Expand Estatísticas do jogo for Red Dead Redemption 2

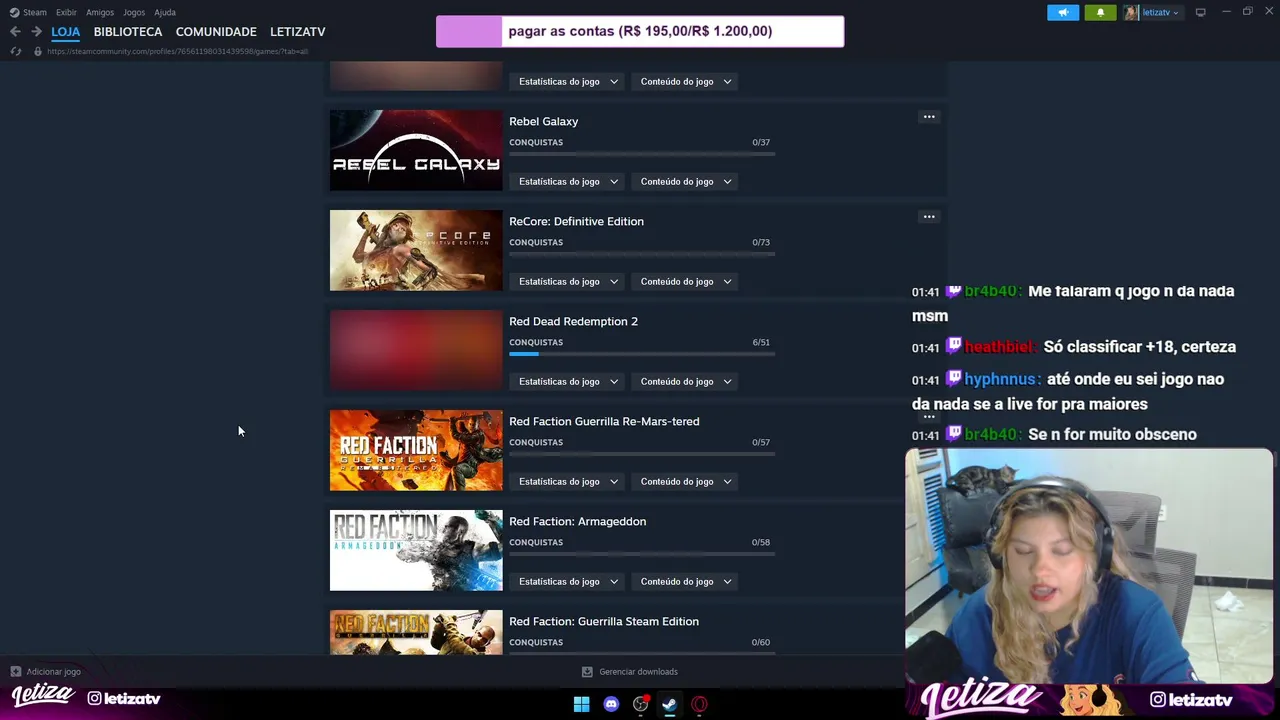pos(568,382)
